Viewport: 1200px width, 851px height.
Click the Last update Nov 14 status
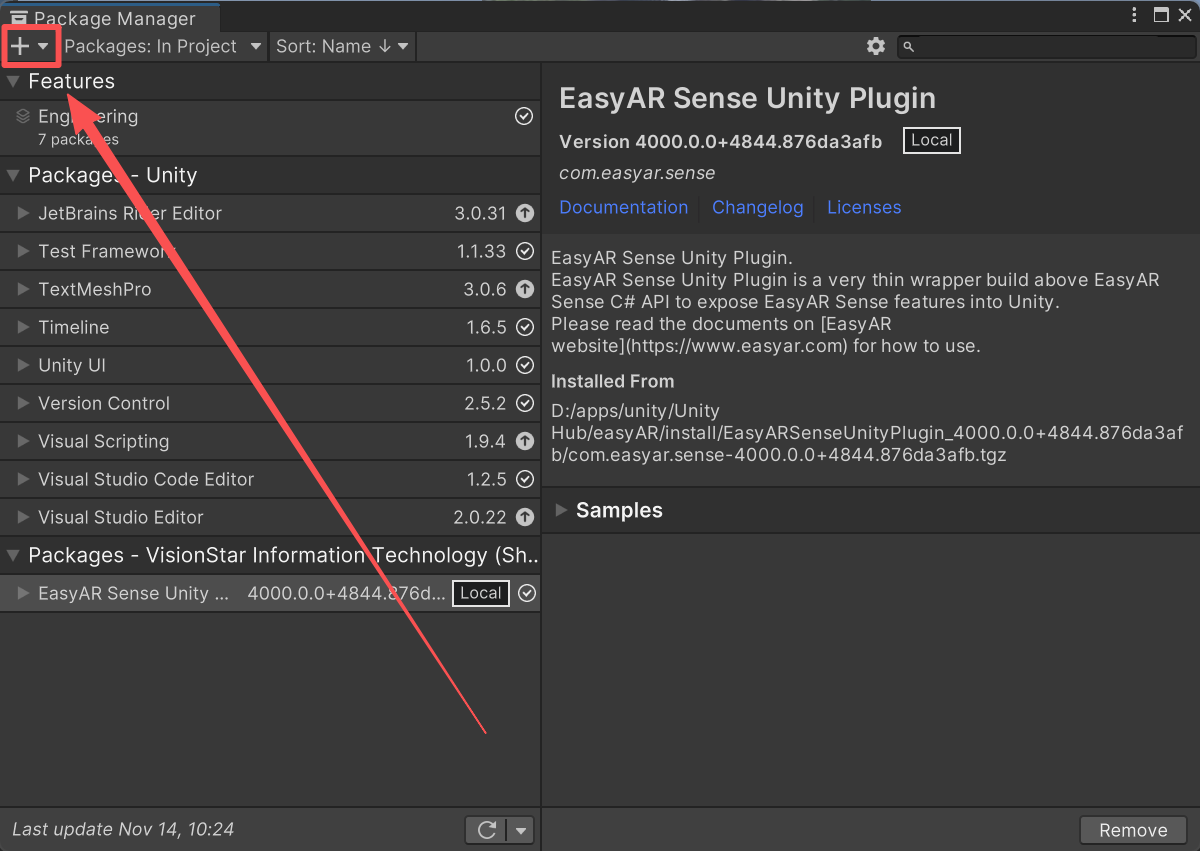[x=123, y=829]
